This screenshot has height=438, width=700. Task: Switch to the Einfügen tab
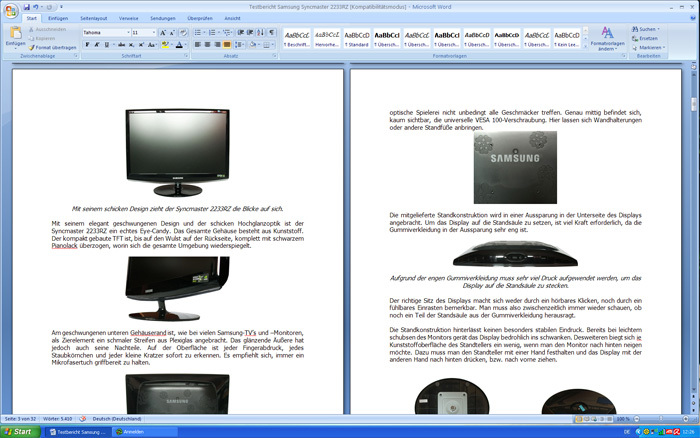(58, 18)
